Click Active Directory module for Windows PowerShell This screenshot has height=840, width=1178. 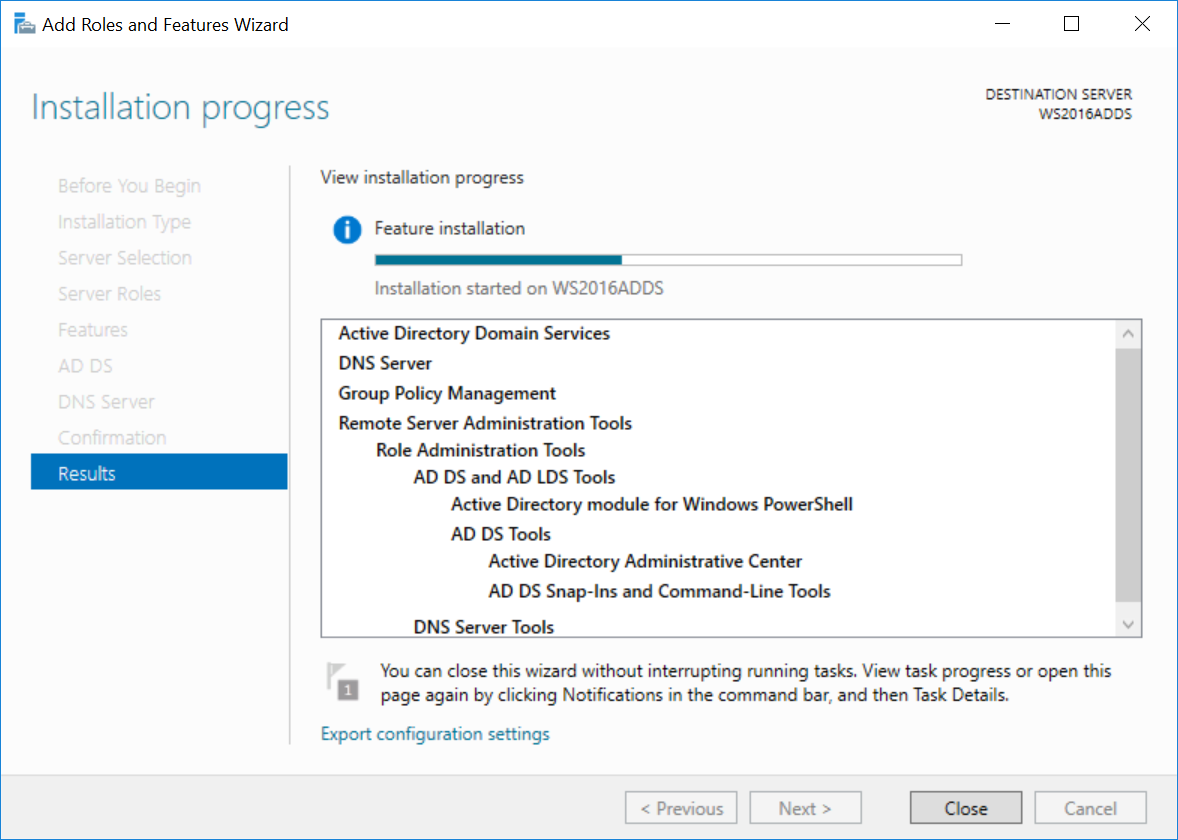(652, 504)
